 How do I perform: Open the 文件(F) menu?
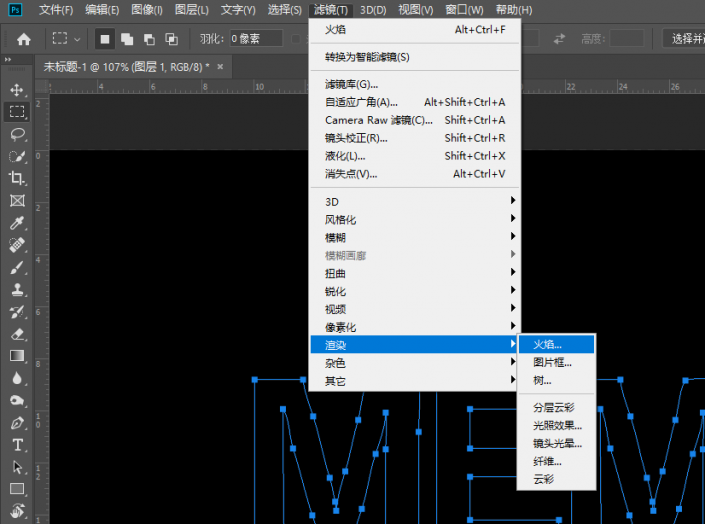56,9
